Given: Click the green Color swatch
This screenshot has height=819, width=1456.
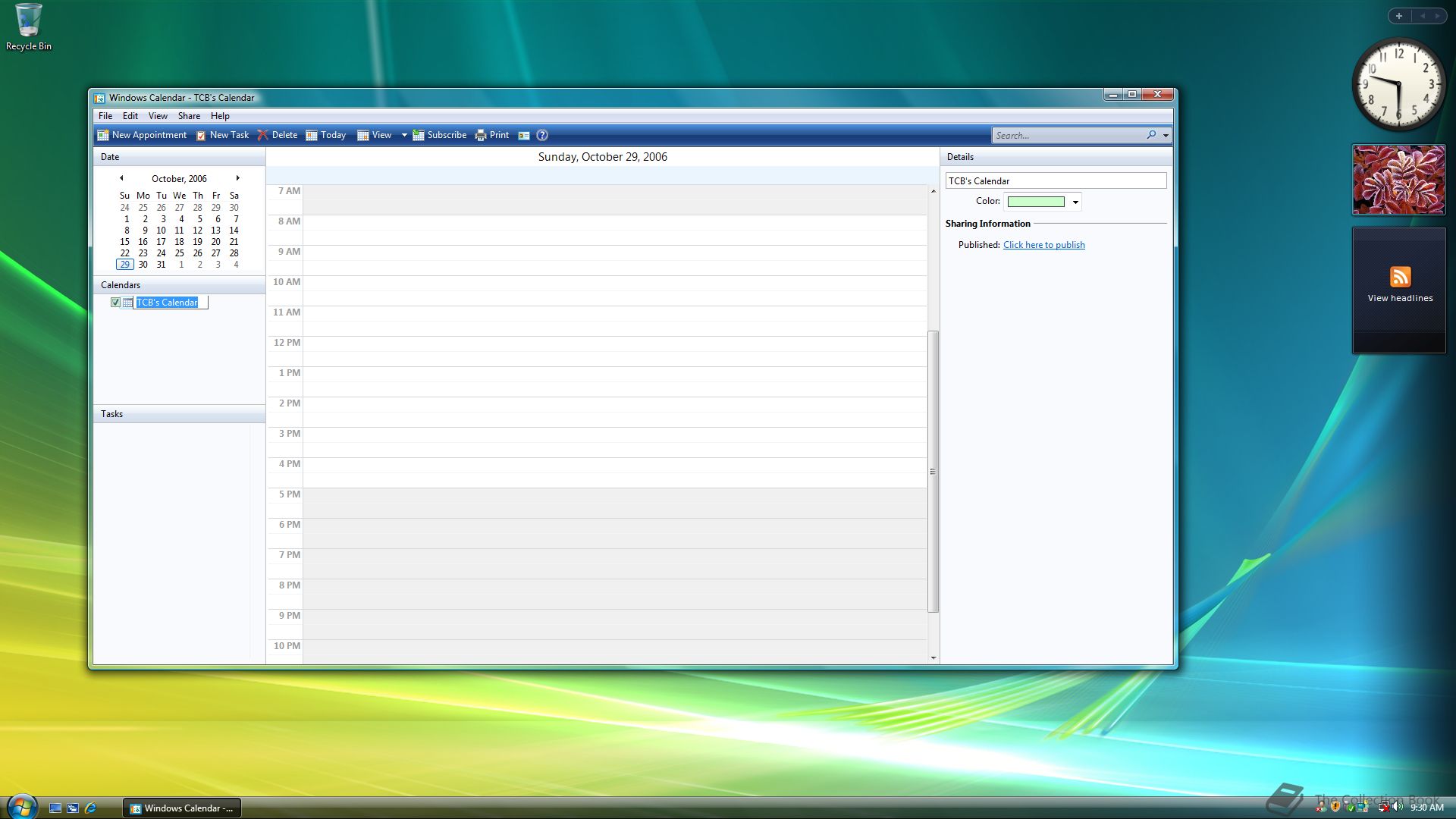Looking at the screenshot, I should tap(1036, 202).
